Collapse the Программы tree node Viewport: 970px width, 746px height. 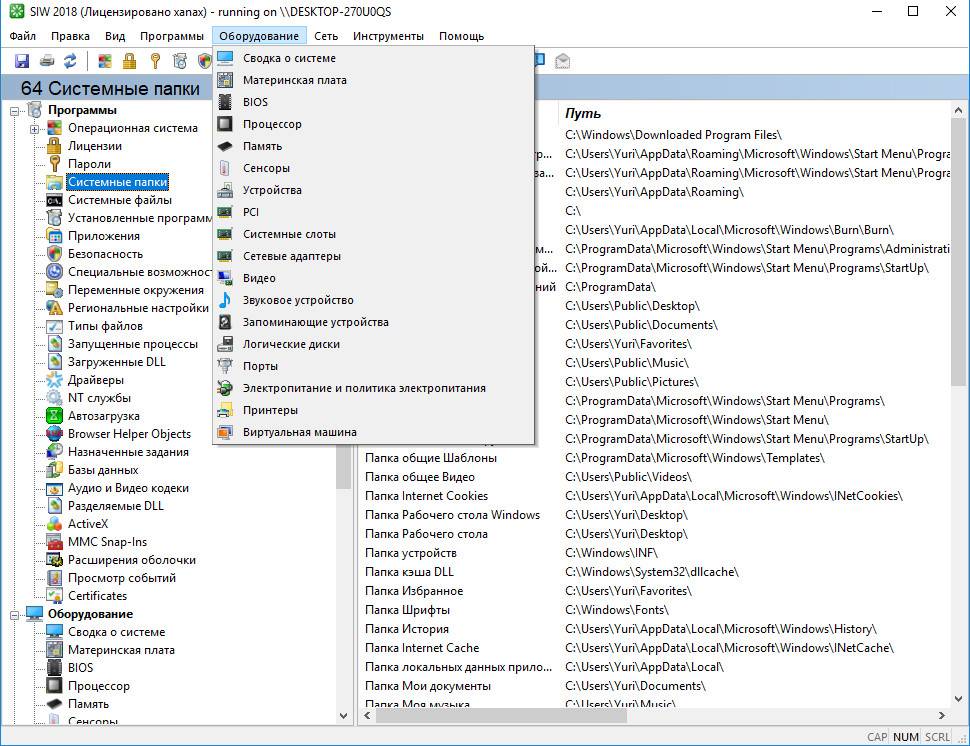tap(15, 111)
